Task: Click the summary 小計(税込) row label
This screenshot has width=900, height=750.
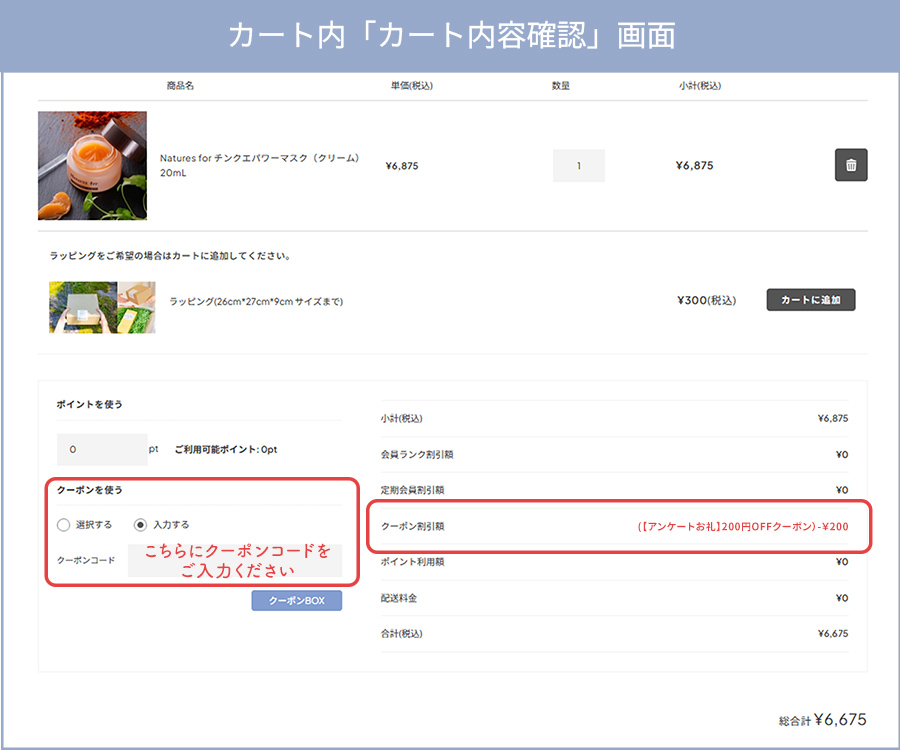Action: [402, 418]
